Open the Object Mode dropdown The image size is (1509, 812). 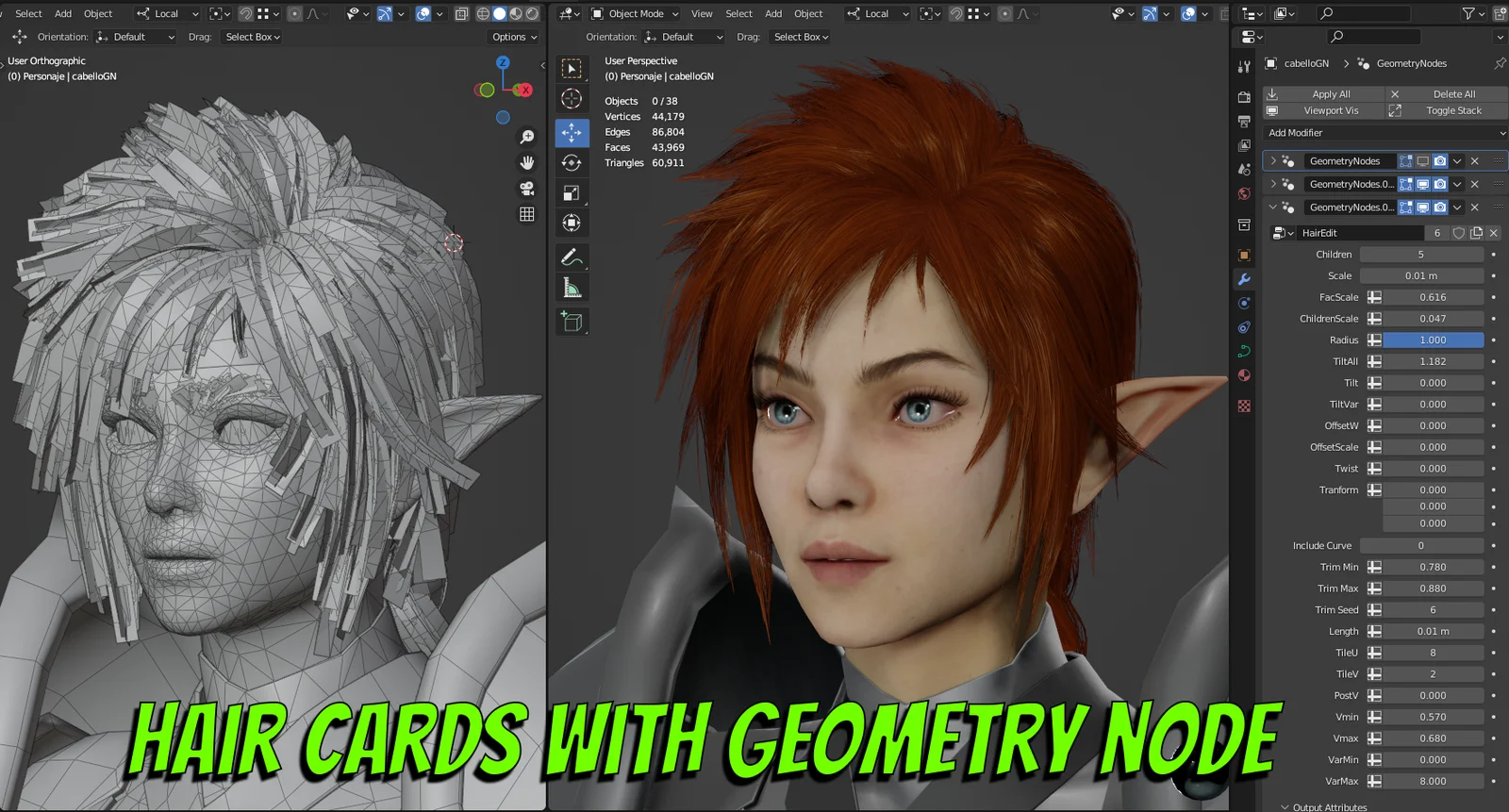636,14
